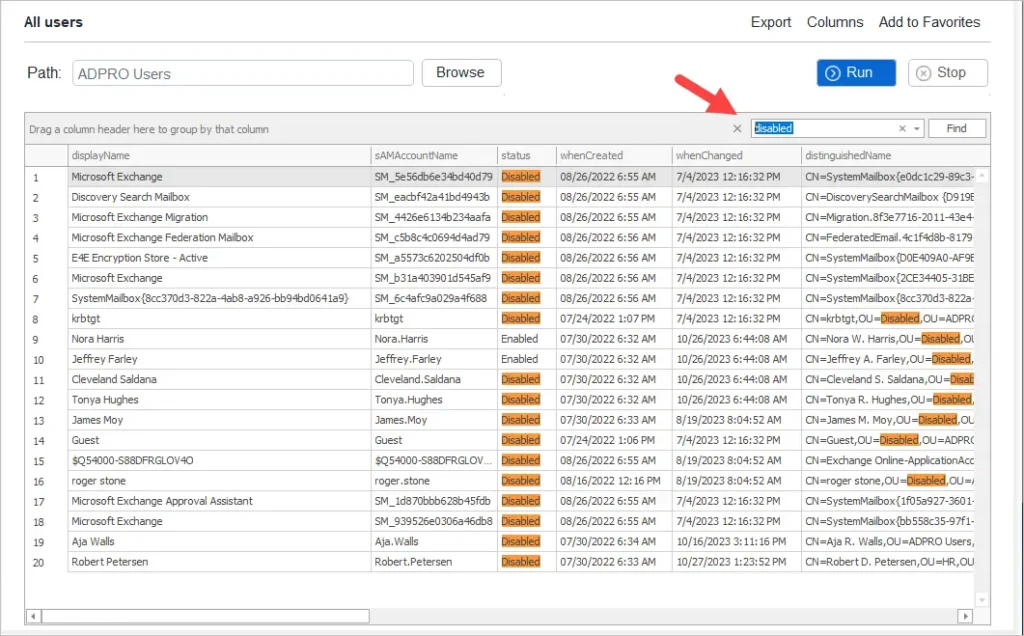Click 'SM_eacbf42a41bd4943b' account name cell
Screen dimensions: 1024x636
(x=434, y=197)
